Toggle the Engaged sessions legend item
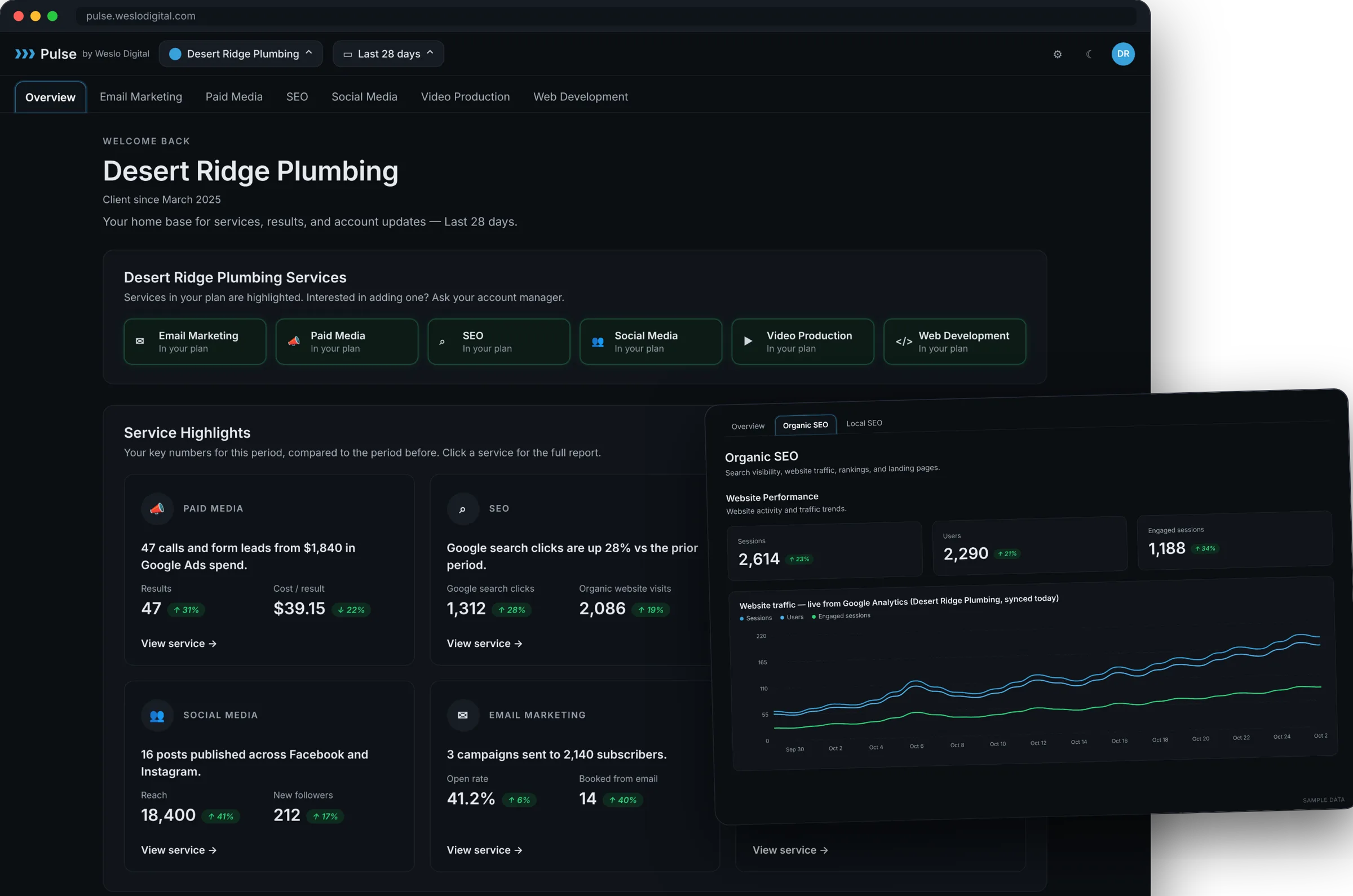The width and height of the screenshot is (1353, 896). coord(841,616)
